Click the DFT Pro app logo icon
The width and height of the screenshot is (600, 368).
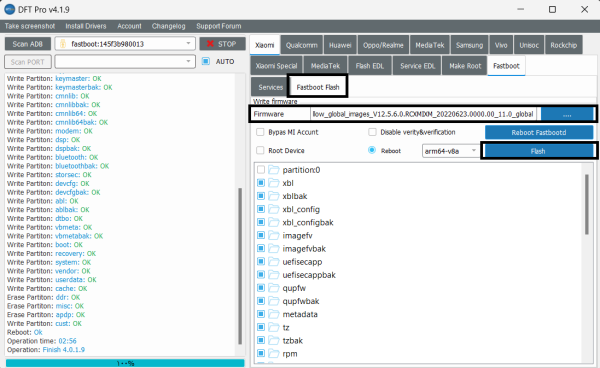[x=10, y=9]
